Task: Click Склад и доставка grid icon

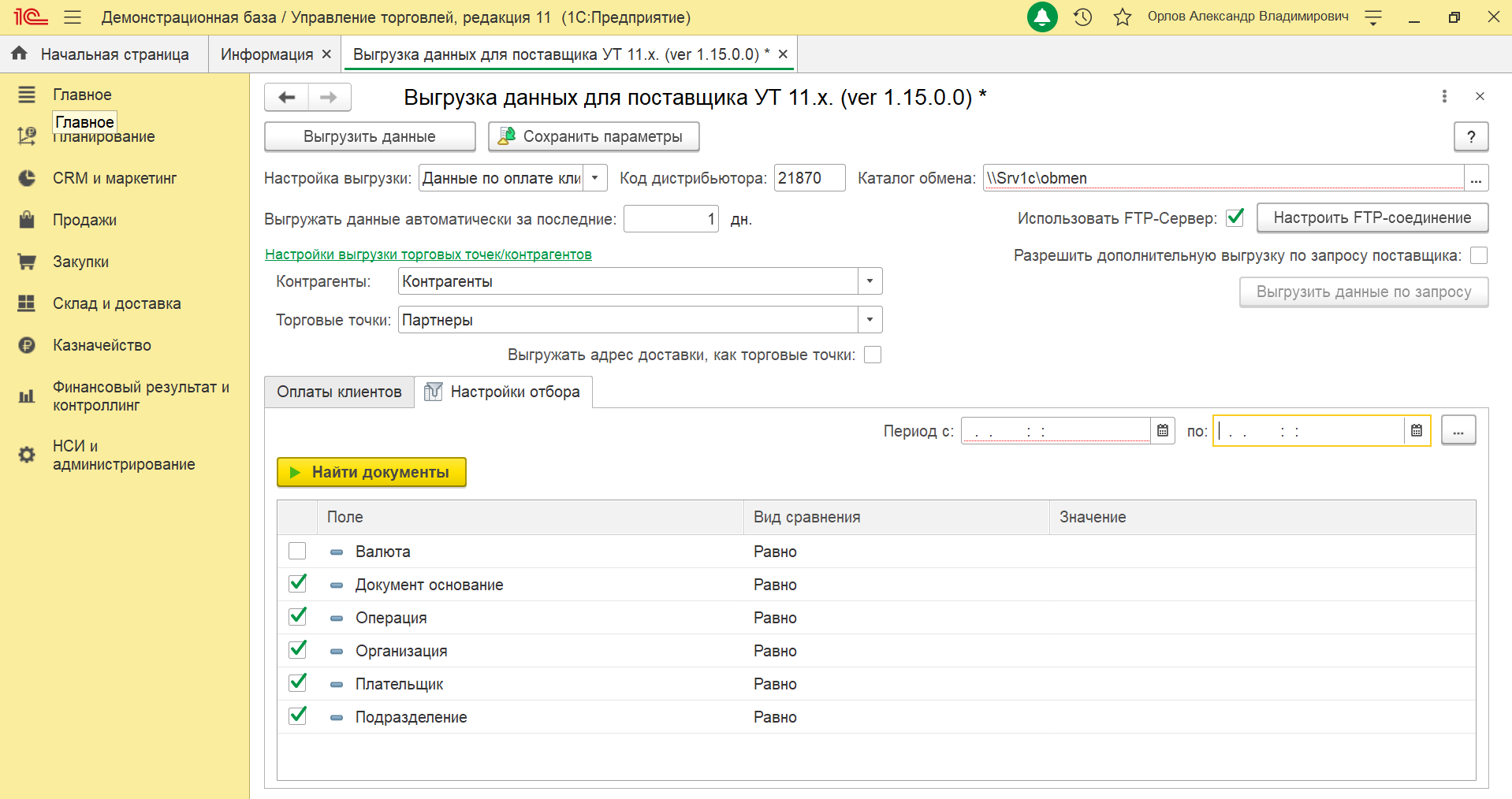Action: 27,303
